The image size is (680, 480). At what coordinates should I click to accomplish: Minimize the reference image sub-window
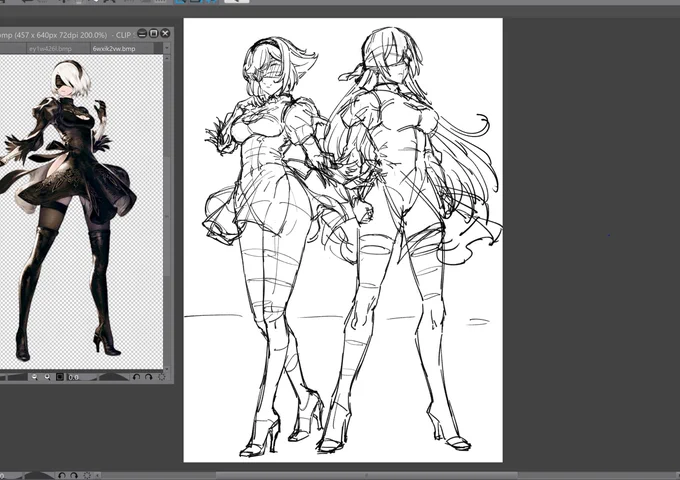(142, 33)
